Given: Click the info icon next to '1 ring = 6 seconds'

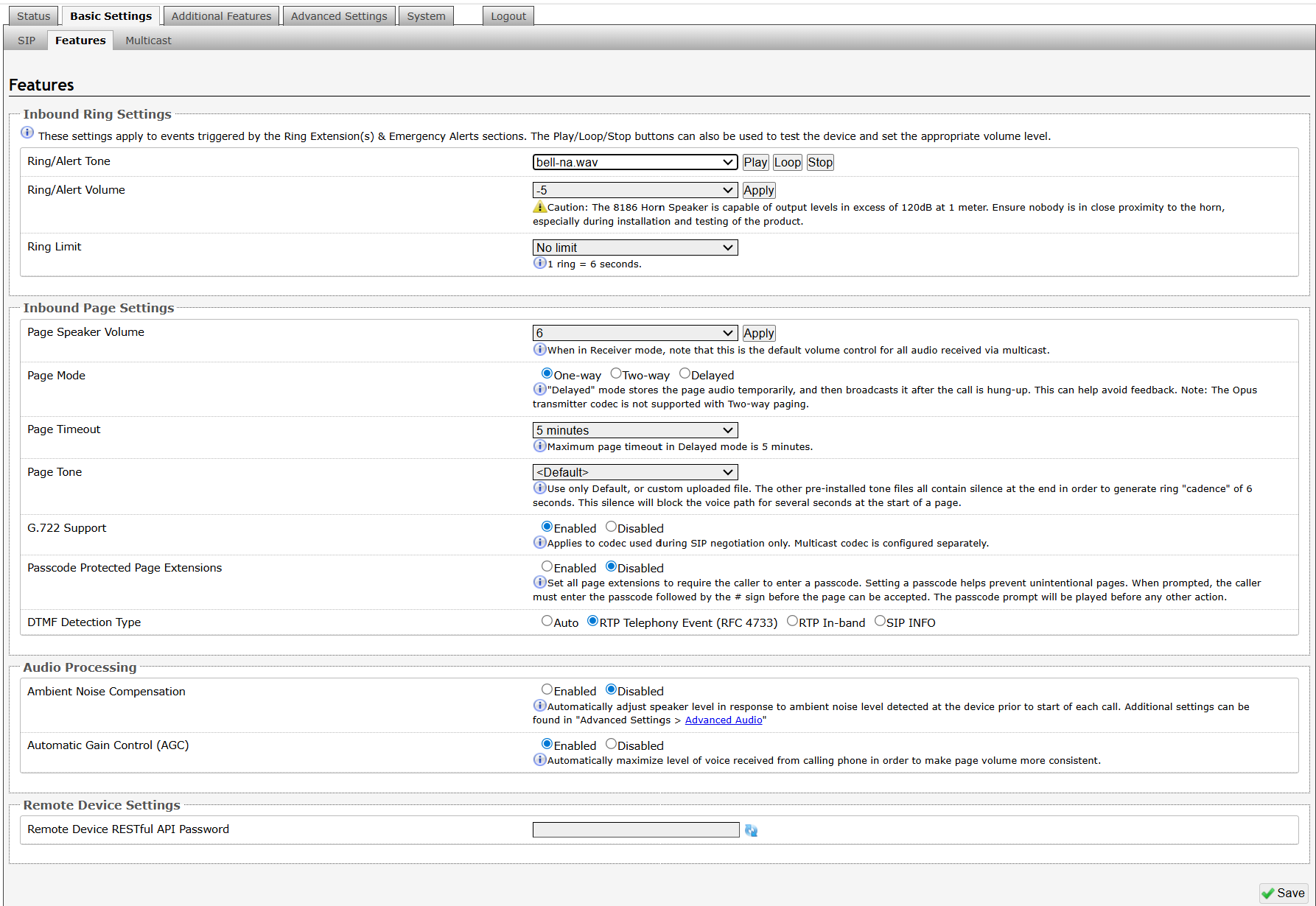Looking at the screenshot, I should [540, 263].
